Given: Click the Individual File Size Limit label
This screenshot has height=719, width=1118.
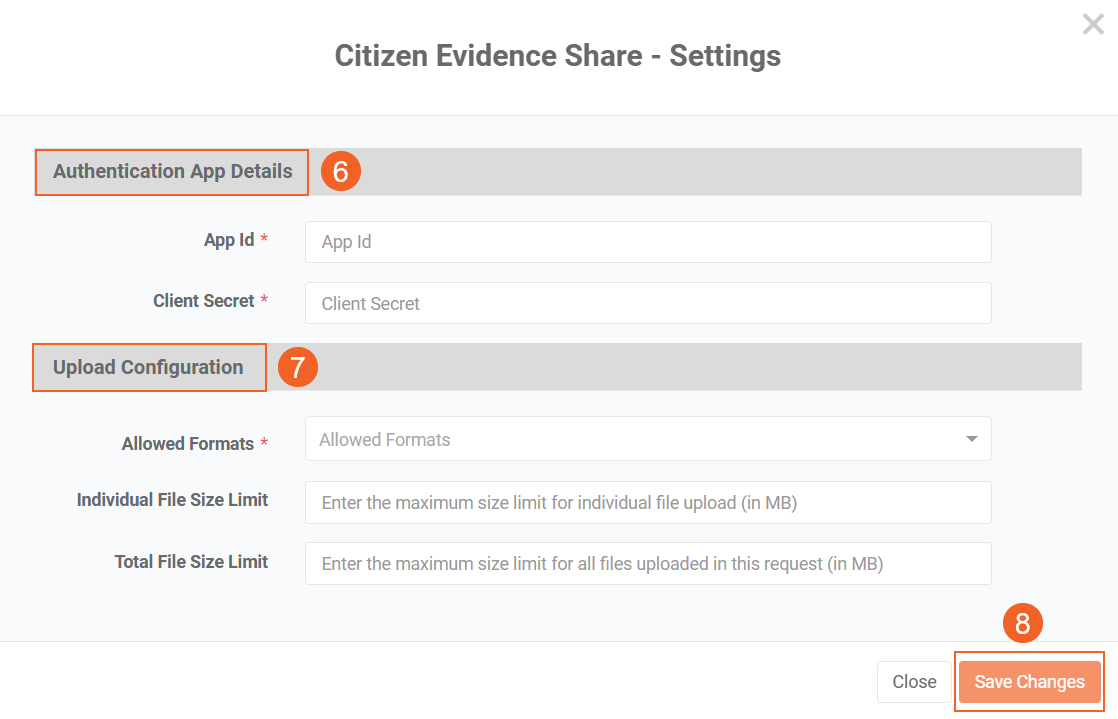Looking at the screenshot, I should (x=172, y=500).
